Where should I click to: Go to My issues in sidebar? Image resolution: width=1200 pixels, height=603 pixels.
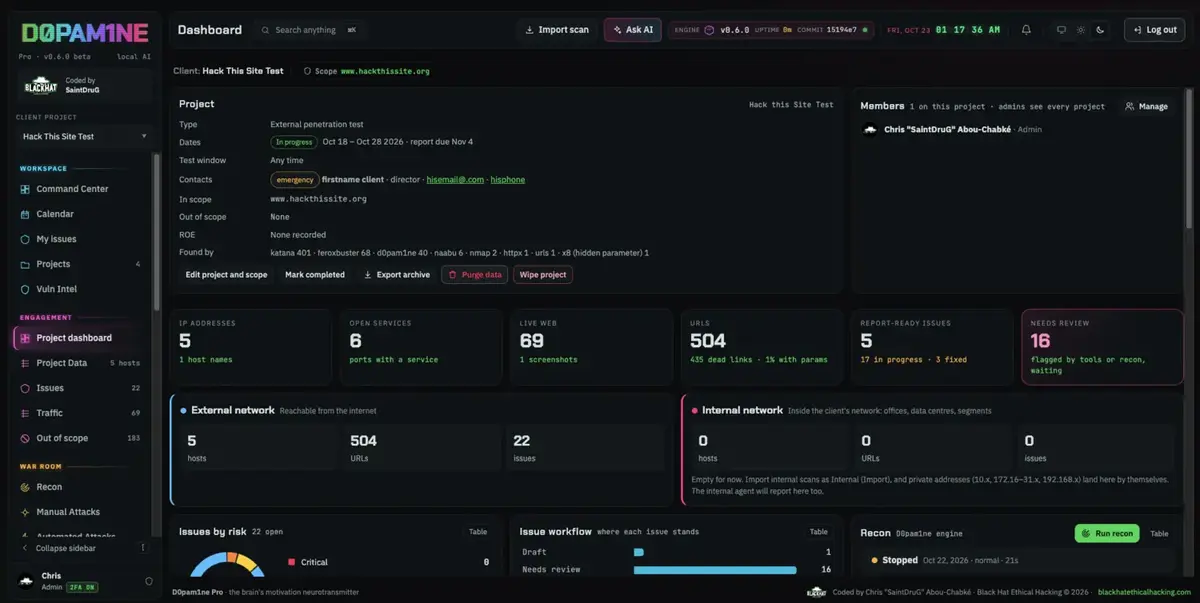[x=80, y=239]
